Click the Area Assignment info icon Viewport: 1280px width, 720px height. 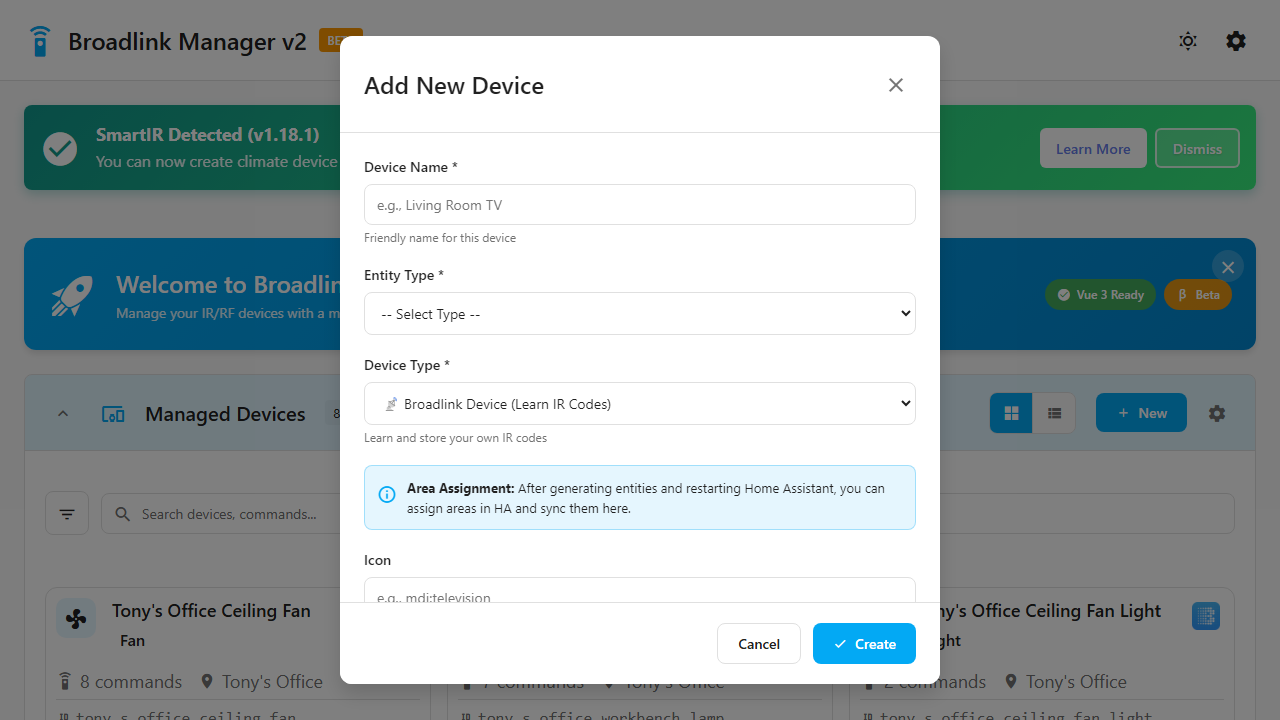[387, 495]
